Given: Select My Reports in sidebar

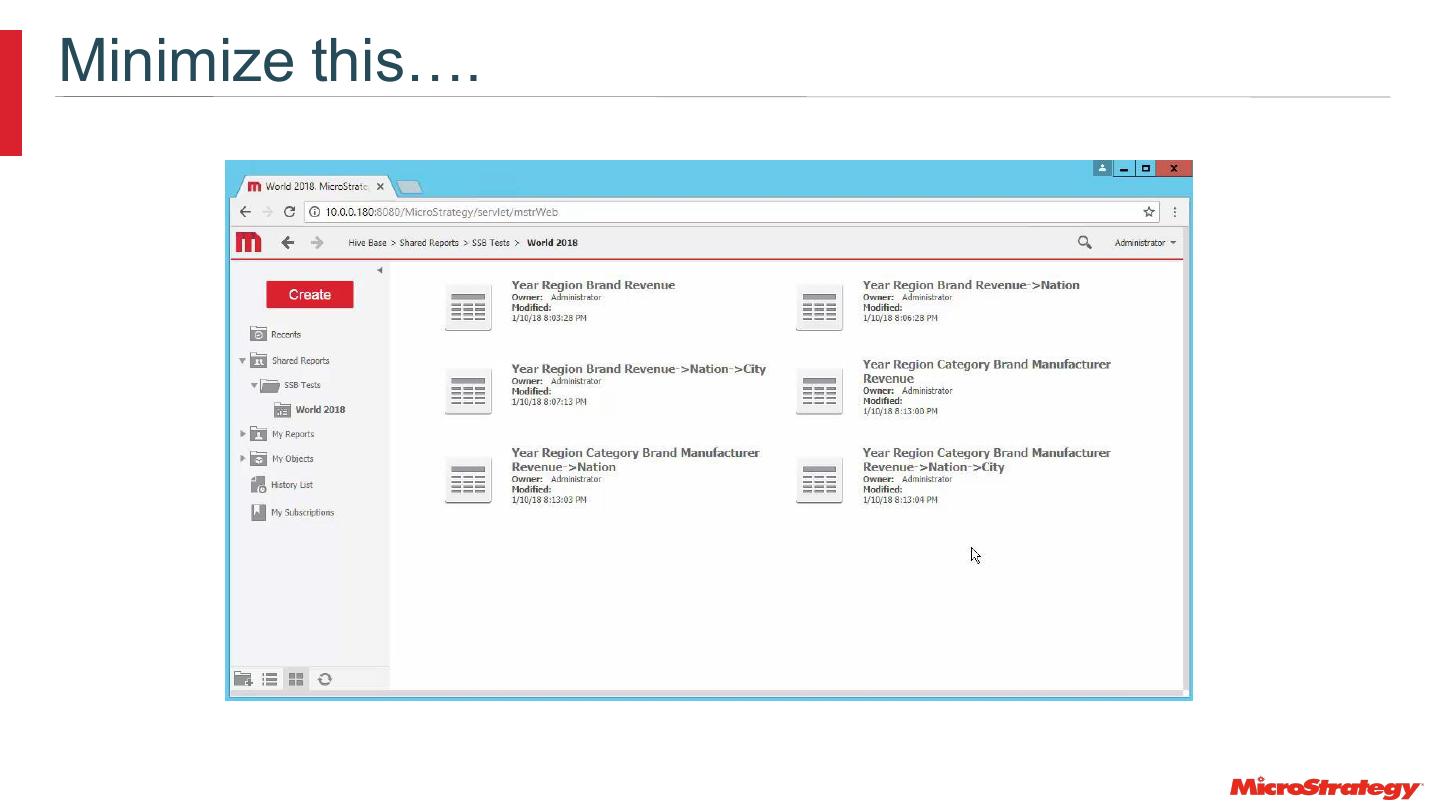Looking at the screenshot, I should [293, 434].
